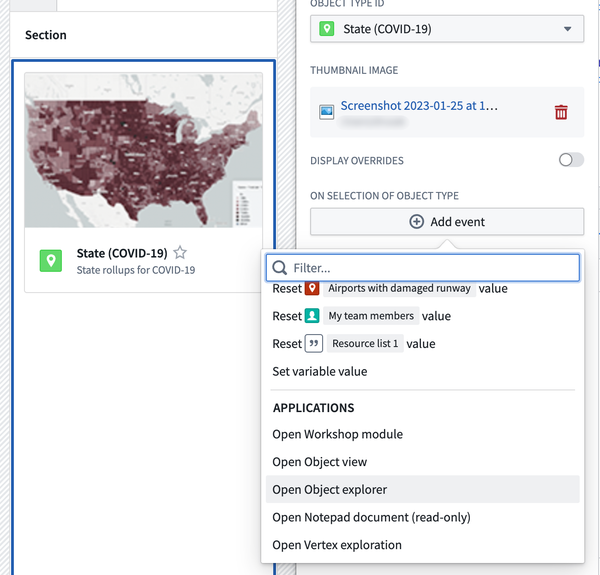Open the State (COVID-19) object type dropdown

[447, 29]
